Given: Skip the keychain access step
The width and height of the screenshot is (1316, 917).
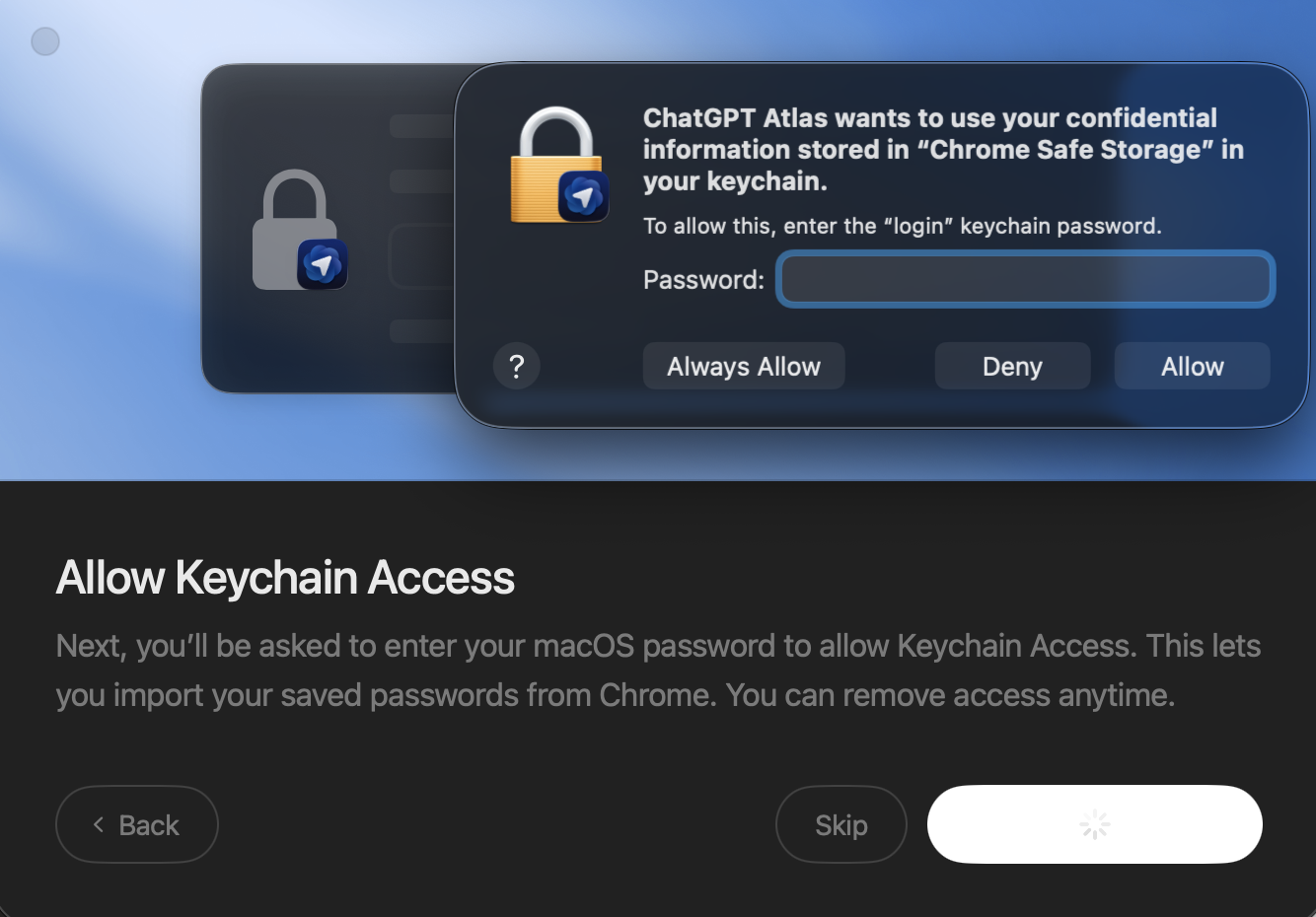Looking at the screenshot, I should pos(841,824).
